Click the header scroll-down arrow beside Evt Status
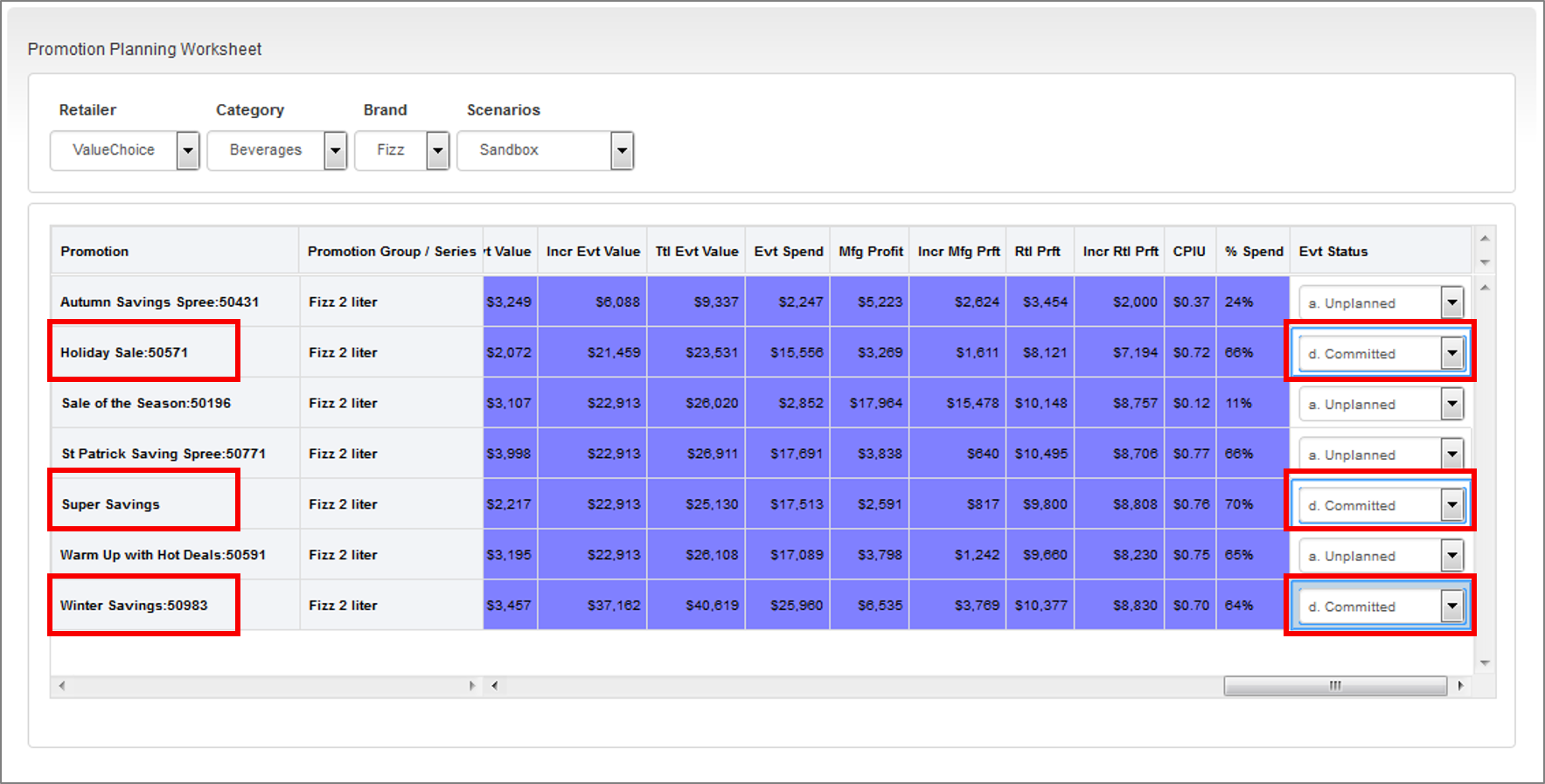 [1485, 262]
